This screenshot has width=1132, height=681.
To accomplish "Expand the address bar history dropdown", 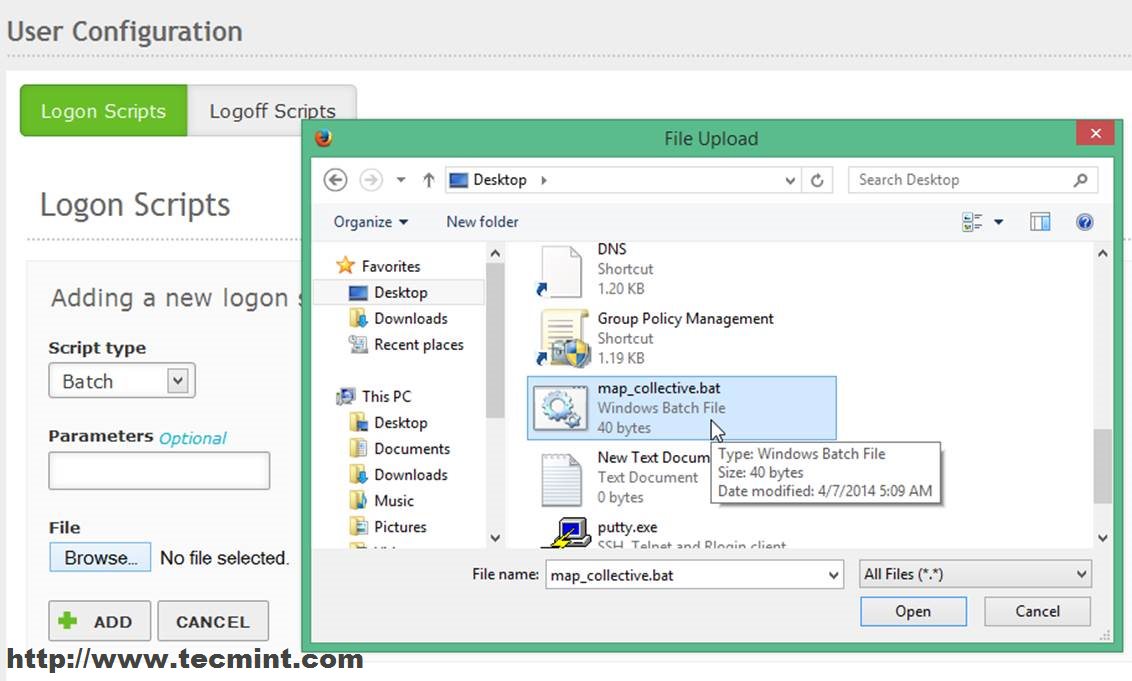I will pyautogui.click(x=790, y=181).
